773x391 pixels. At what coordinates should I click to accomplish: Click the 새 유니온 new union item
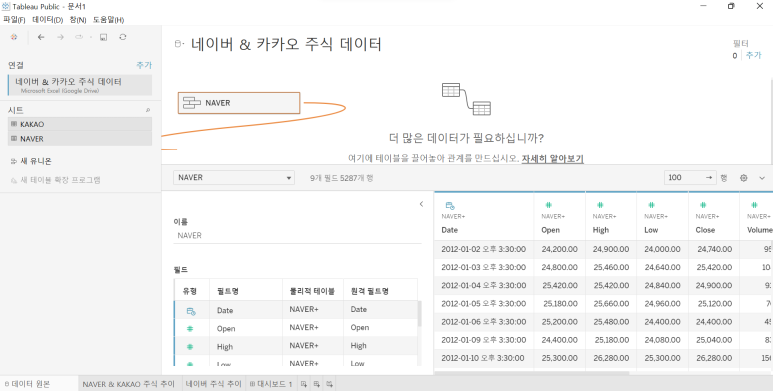[x=31, y=161]
